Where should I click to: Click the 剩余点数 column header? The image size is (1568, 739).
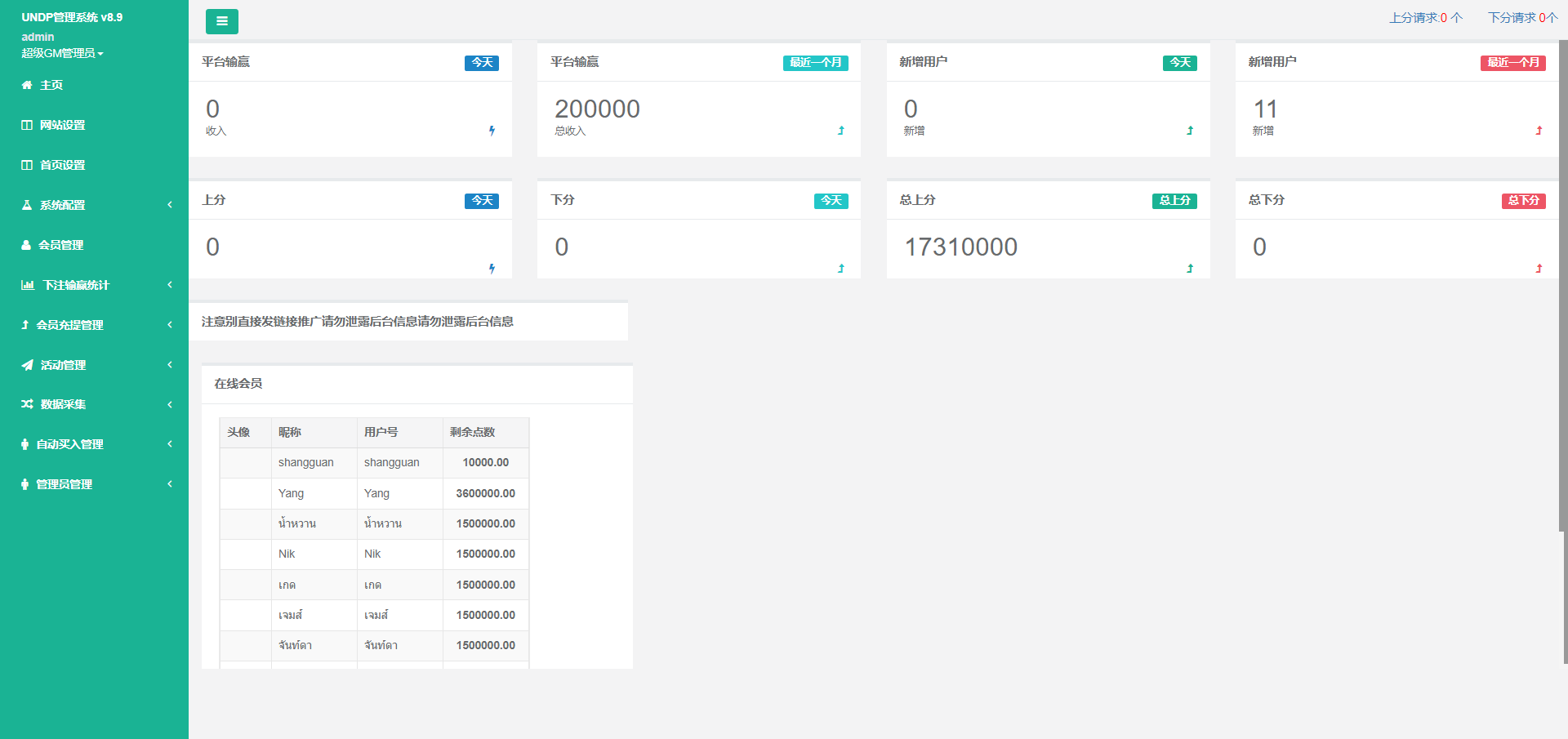click(x=472, y=432)
